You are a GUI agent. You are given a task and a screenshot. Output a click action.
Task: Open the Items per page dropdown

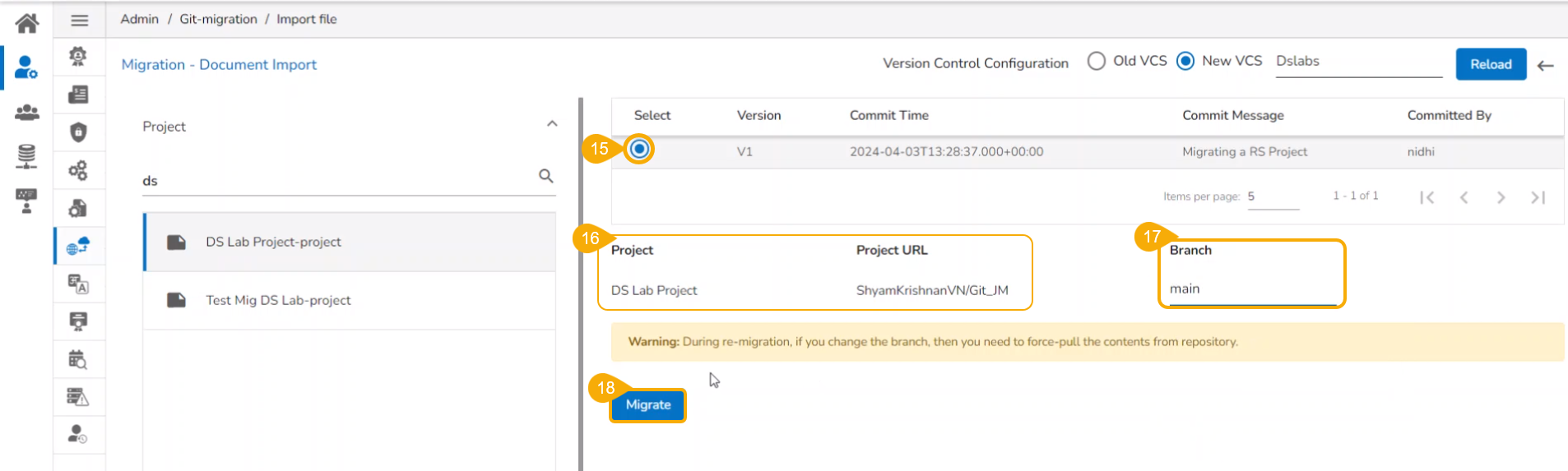(x=1272, y=197)
